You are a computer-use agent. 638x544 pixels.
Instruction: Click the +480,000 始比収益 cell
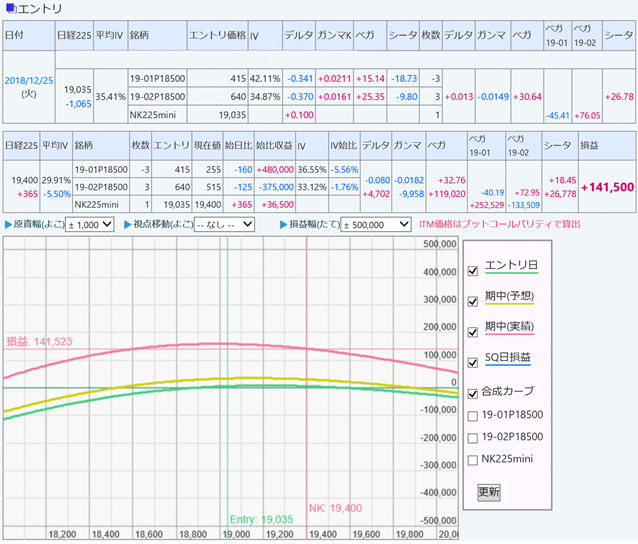(275, 170)
